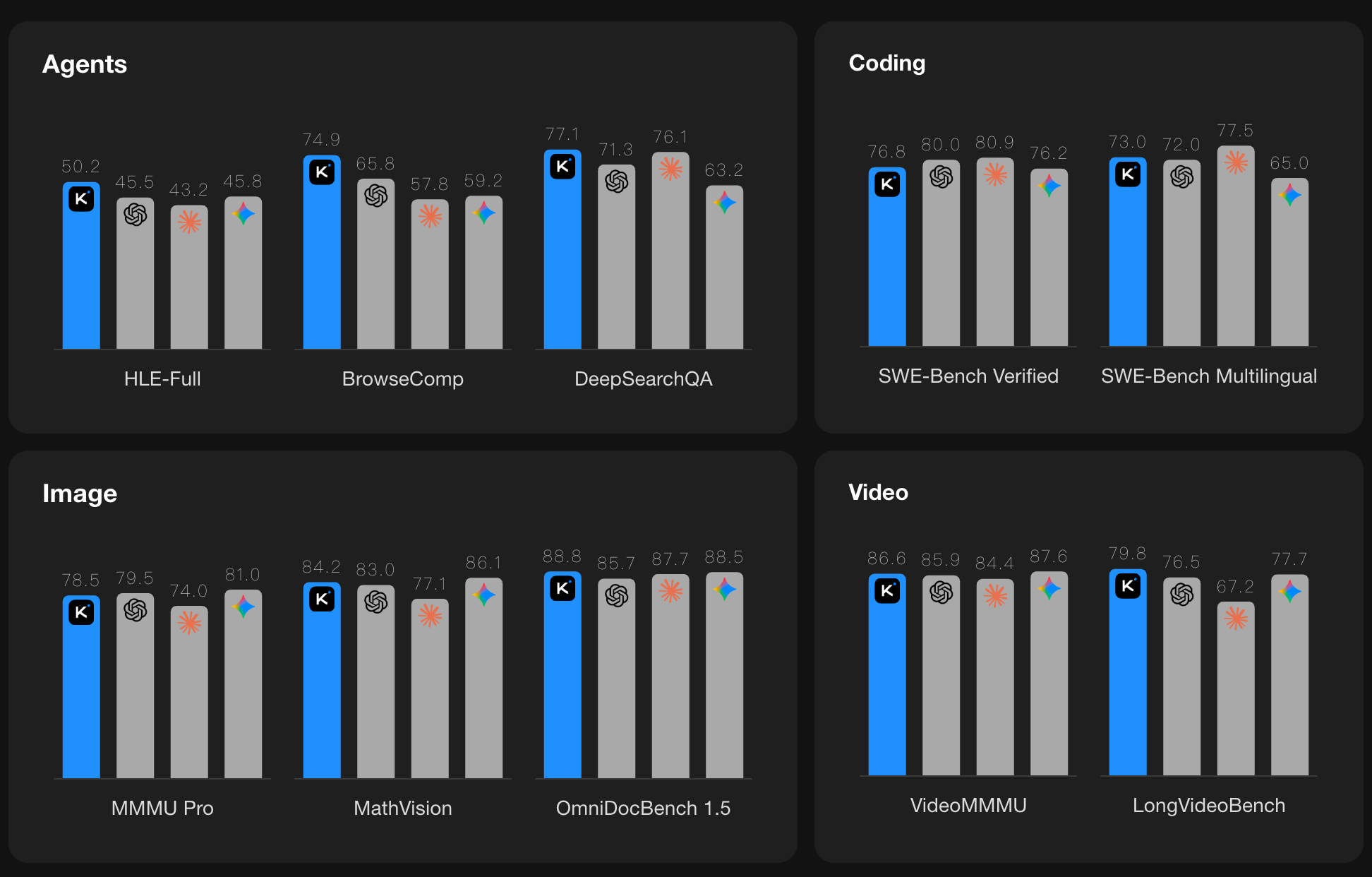The image size is (1372, 877).
Task: Click the Gemini sparkle icon in SWE-Bench Verified
Action: tap(1049, 186)
